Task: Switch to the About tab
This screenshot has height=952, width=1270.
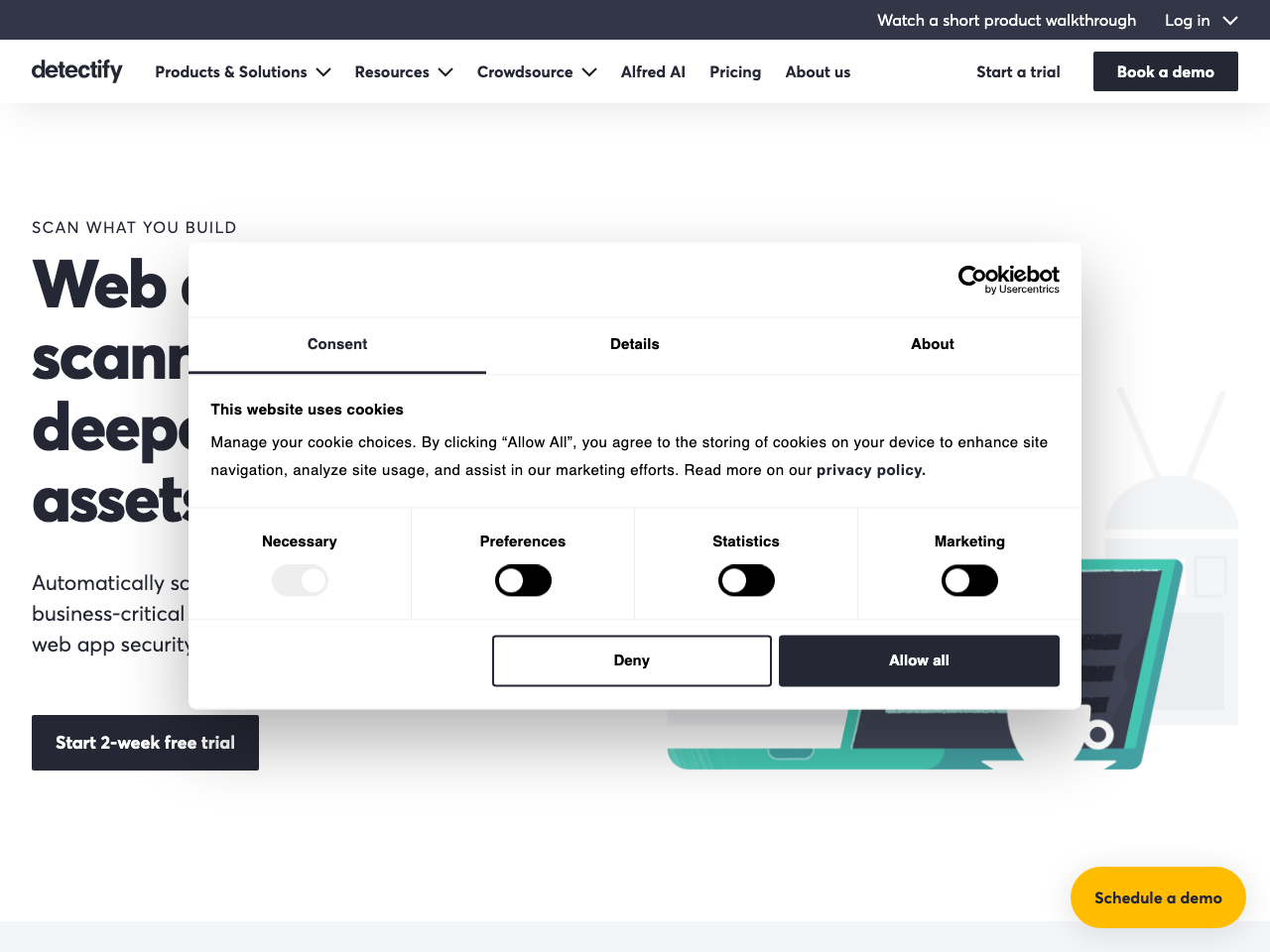Action: tap(932, 344)
